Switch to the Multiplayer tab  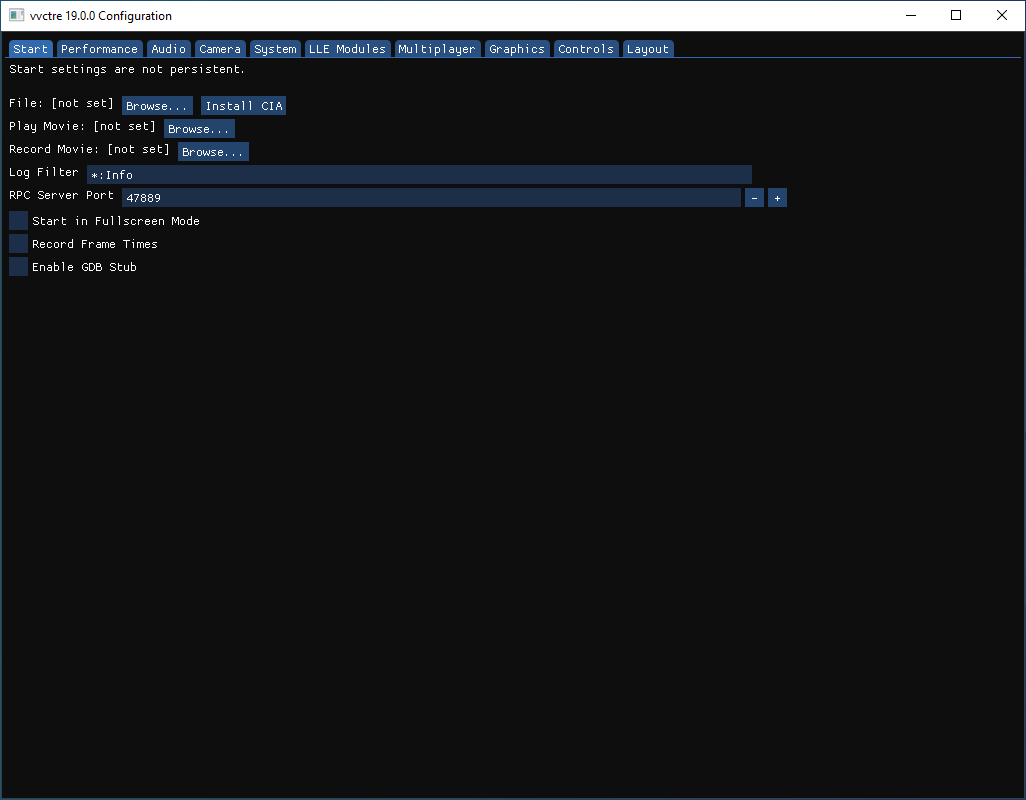[x=436, y=49]
